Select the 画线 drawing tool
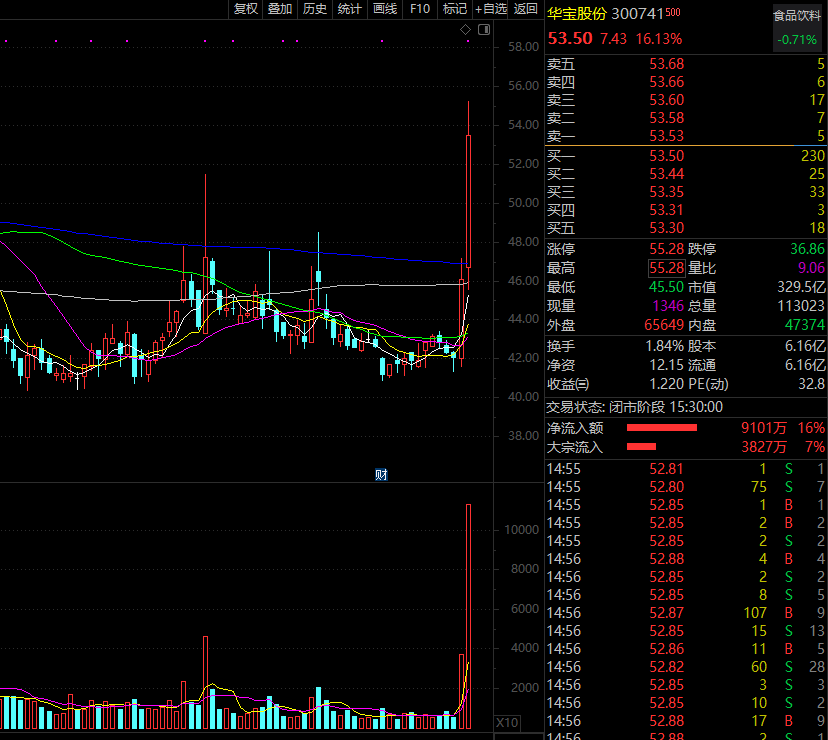828x740 pixels. pyautogui.click(x=385, y=9)
